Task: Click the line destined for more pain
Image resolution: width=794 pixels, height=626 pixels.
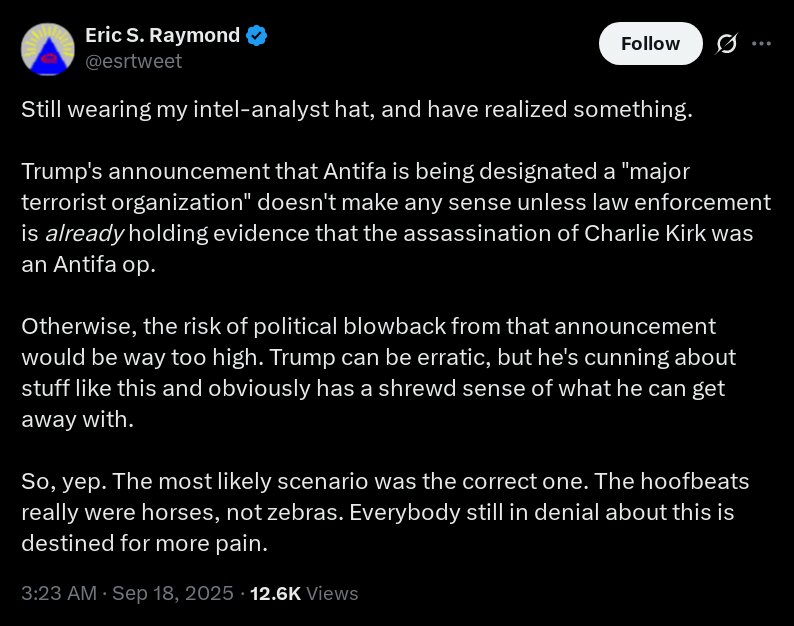Action: tap(144, 543)
